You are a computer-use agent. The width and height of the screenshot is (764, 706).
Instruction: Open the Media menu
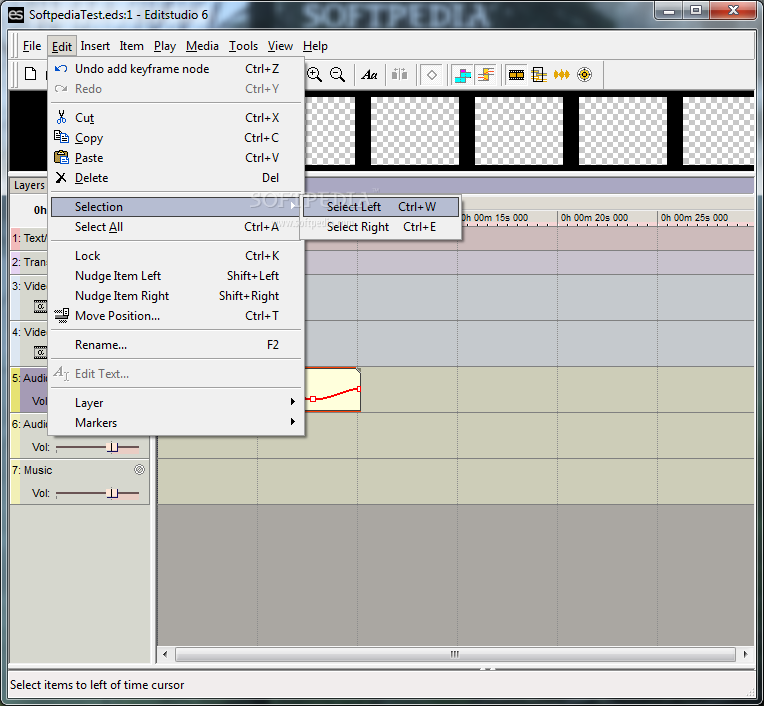202,46
